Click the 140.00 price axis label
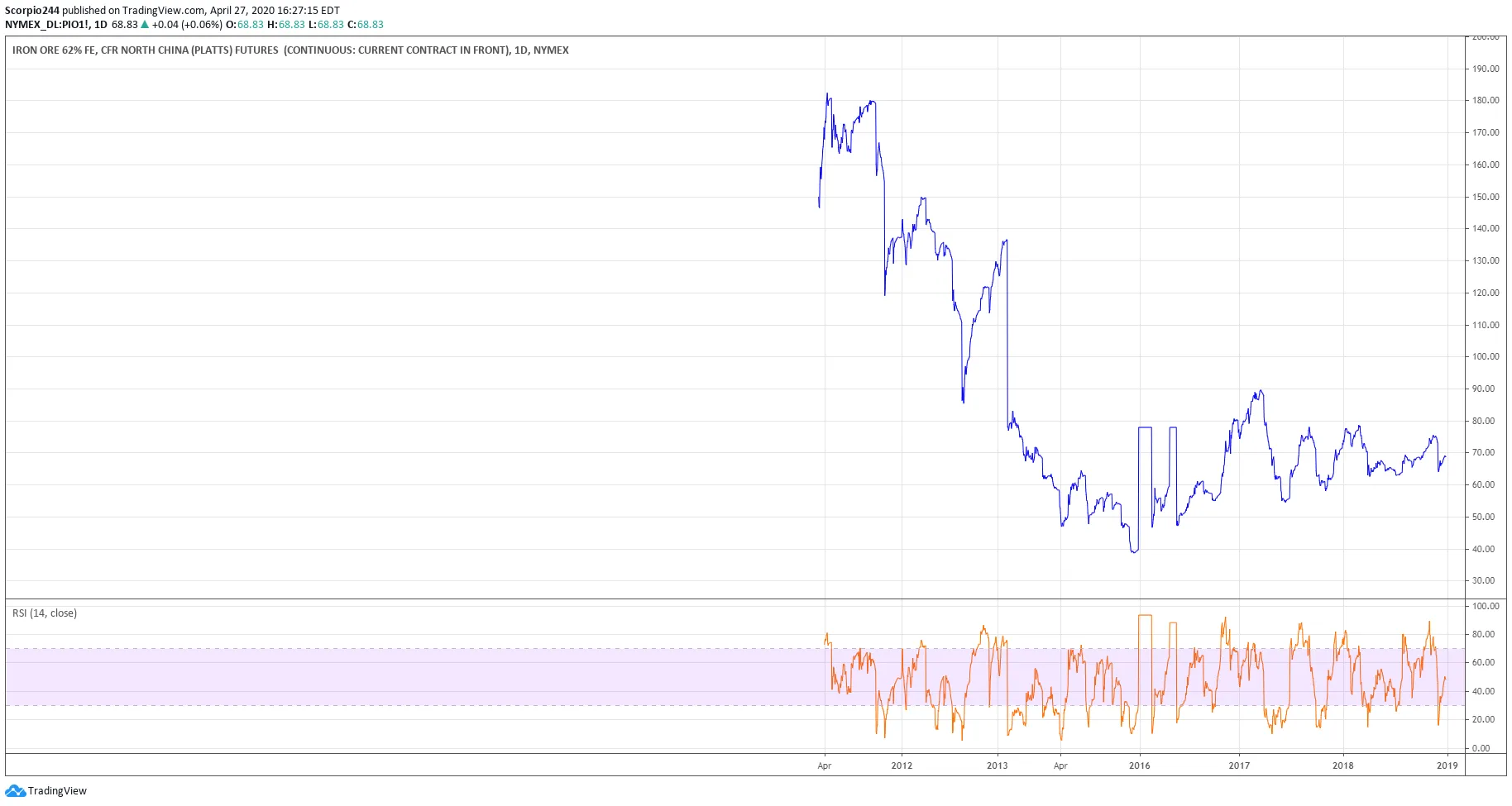This screenshot has height=806, width=1512. 1486,228
